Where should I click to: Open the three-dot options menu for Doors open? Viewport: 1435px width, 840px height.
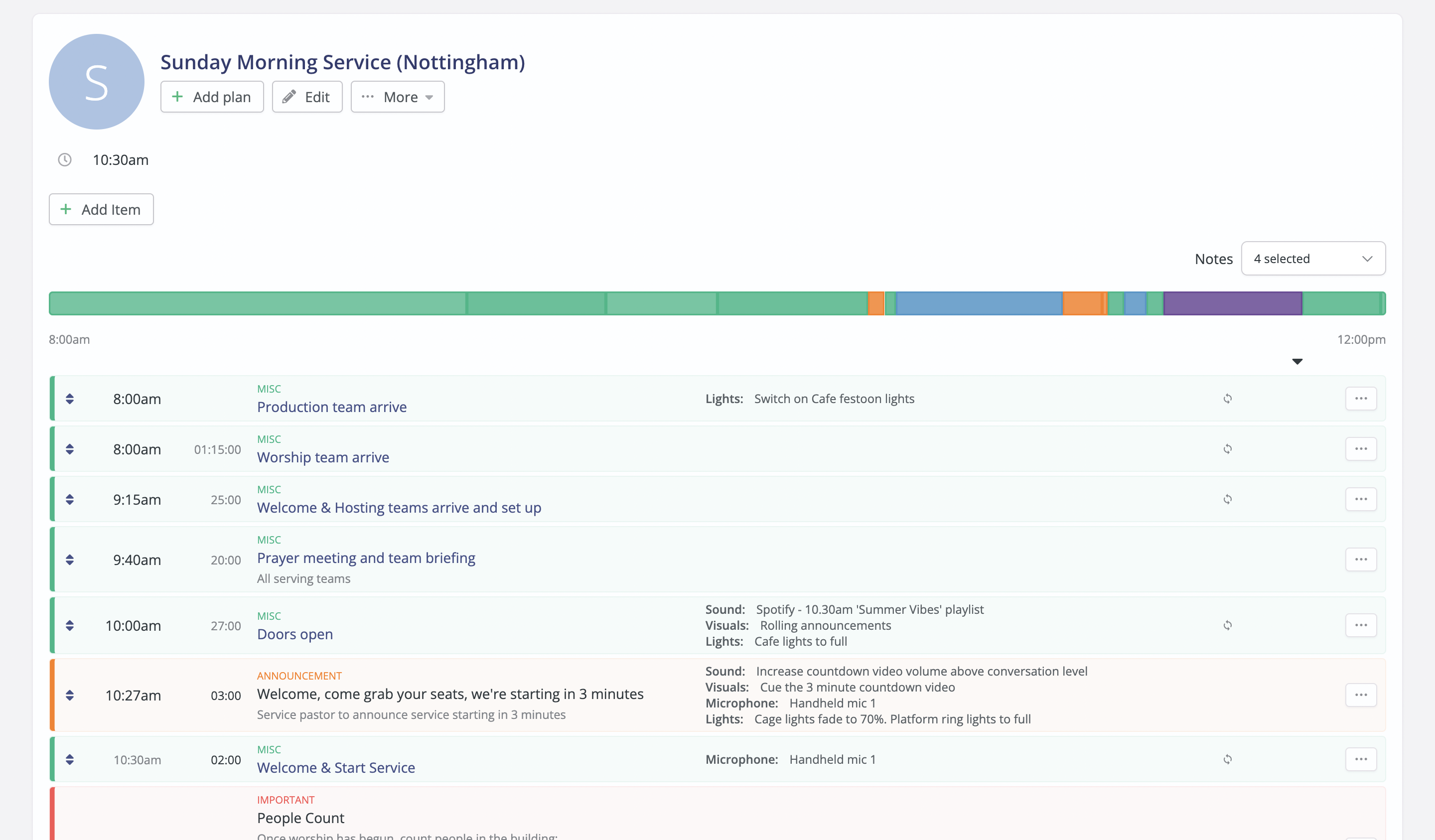click(1361, 625)
